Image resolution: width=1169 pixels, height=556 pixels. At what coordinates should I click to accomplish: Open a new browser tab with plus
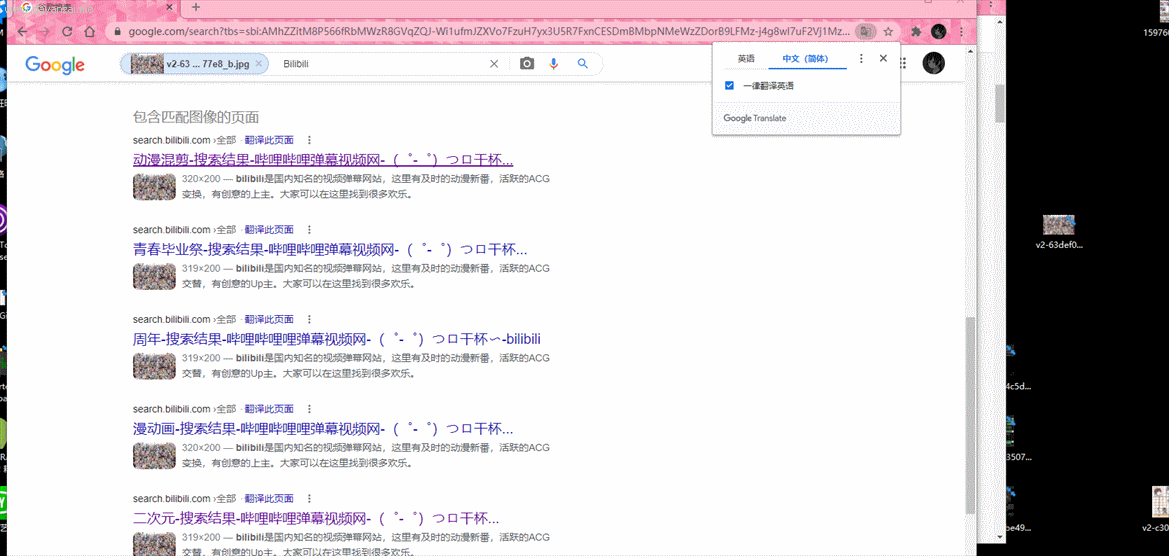[x=196, y=7]
